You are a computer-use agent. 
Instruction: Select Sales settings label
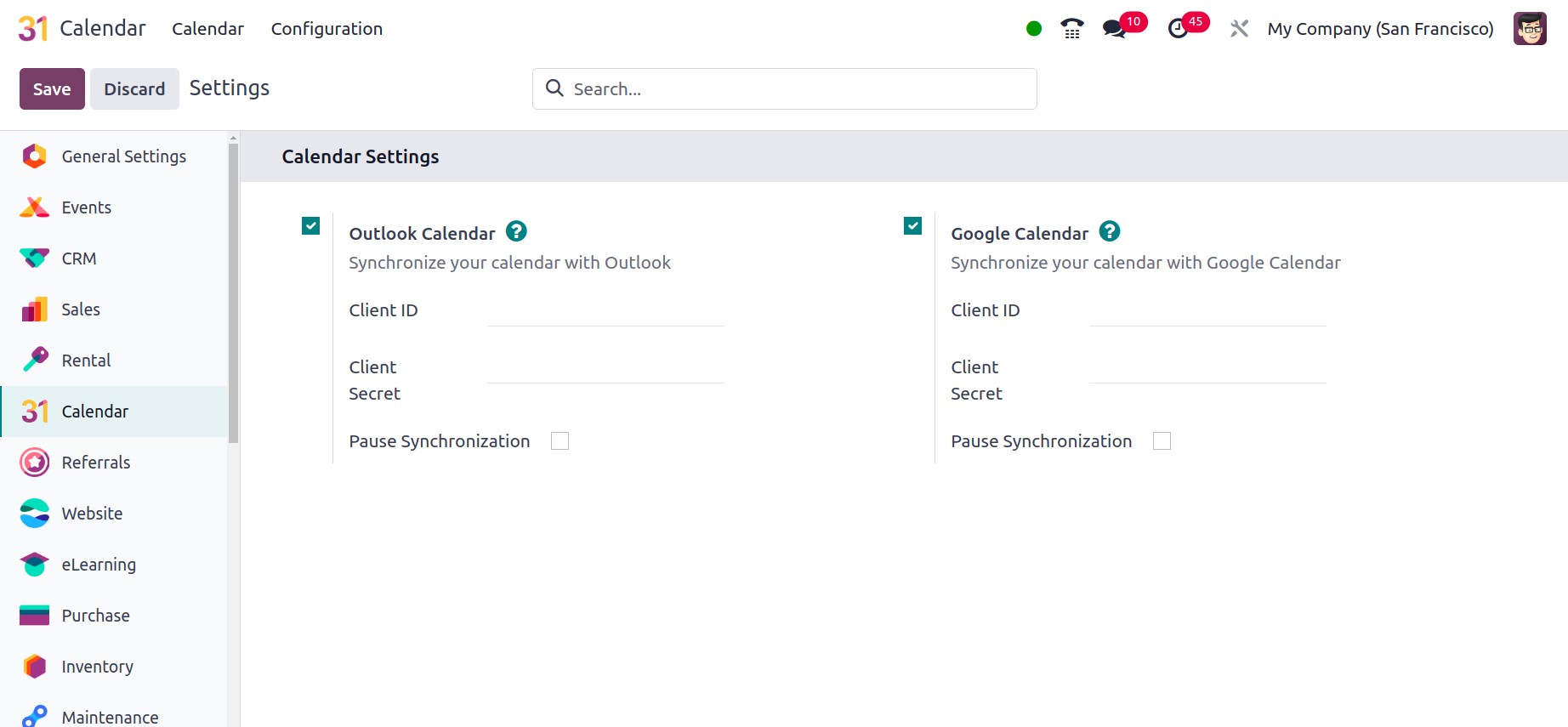[x=81, y=310]
